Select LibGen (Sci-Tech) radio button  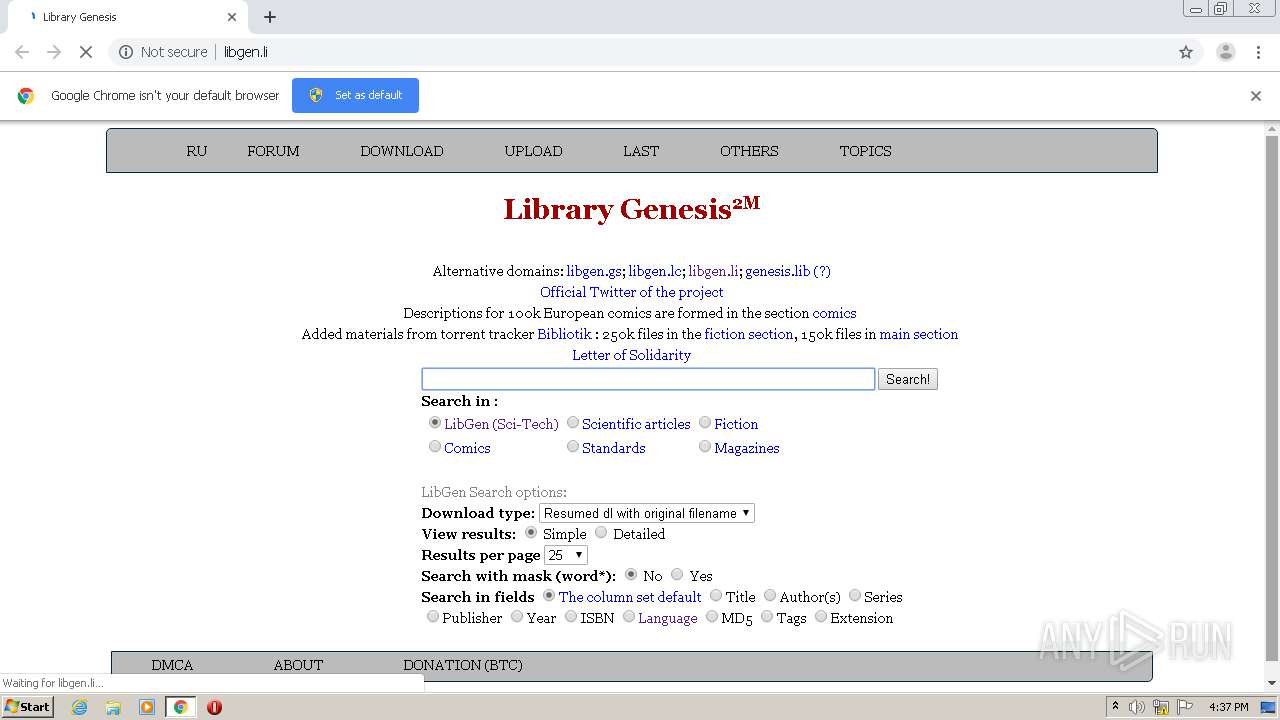tap(435, 423)
